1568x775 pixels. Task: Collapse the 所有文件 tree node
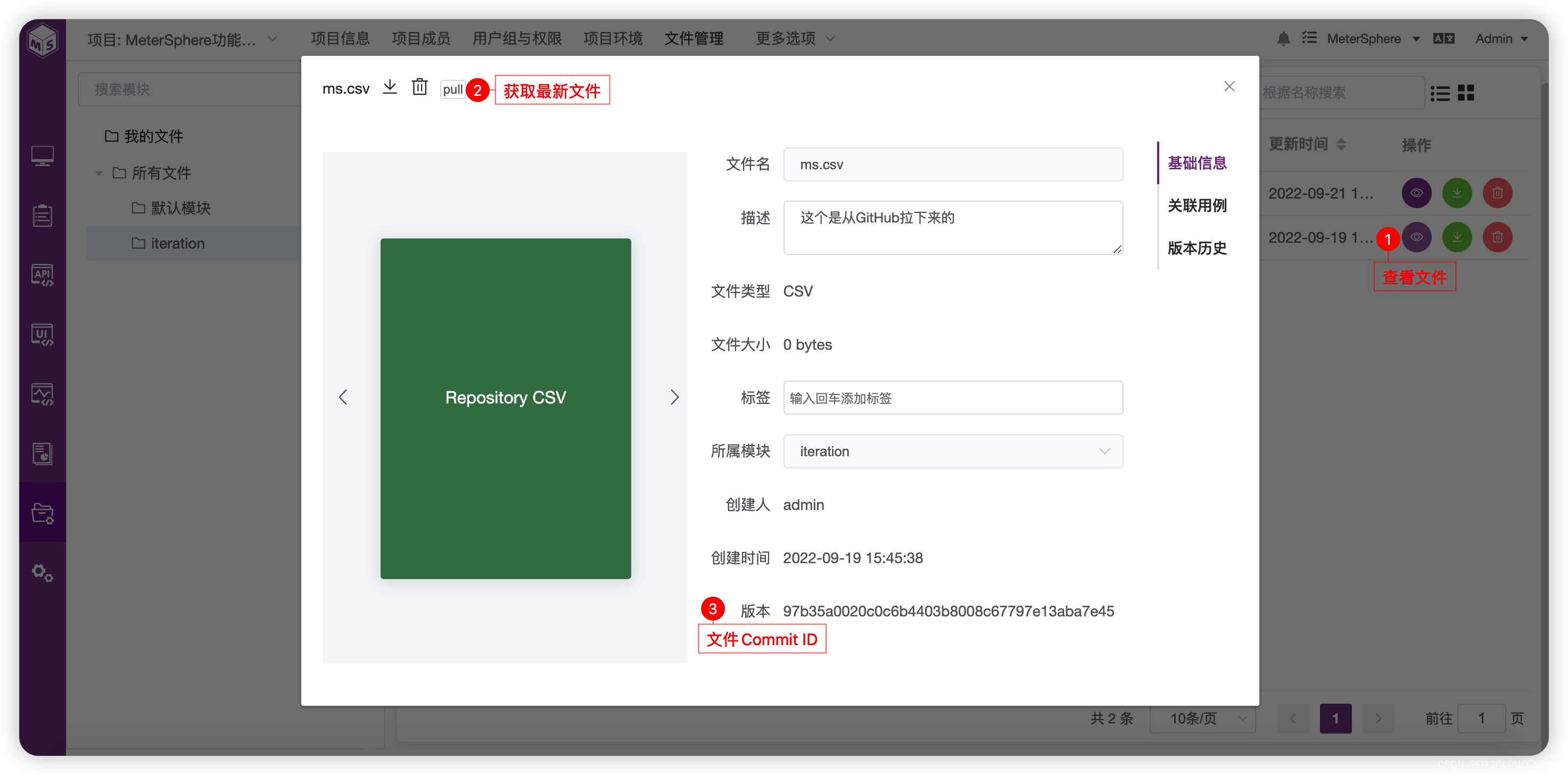click(x=98, y=174)
